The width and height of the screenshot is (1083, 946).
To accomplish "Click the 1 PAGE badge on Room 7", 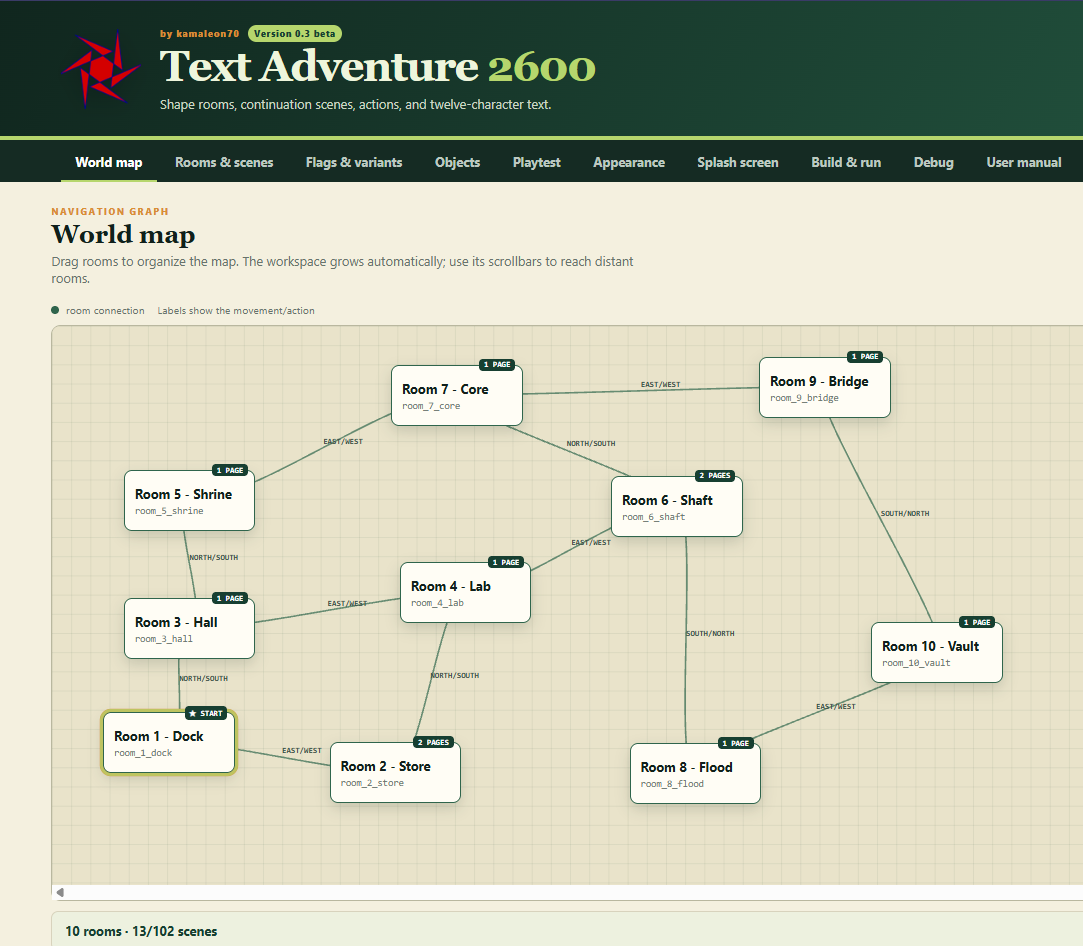I will tap(497, 365).
